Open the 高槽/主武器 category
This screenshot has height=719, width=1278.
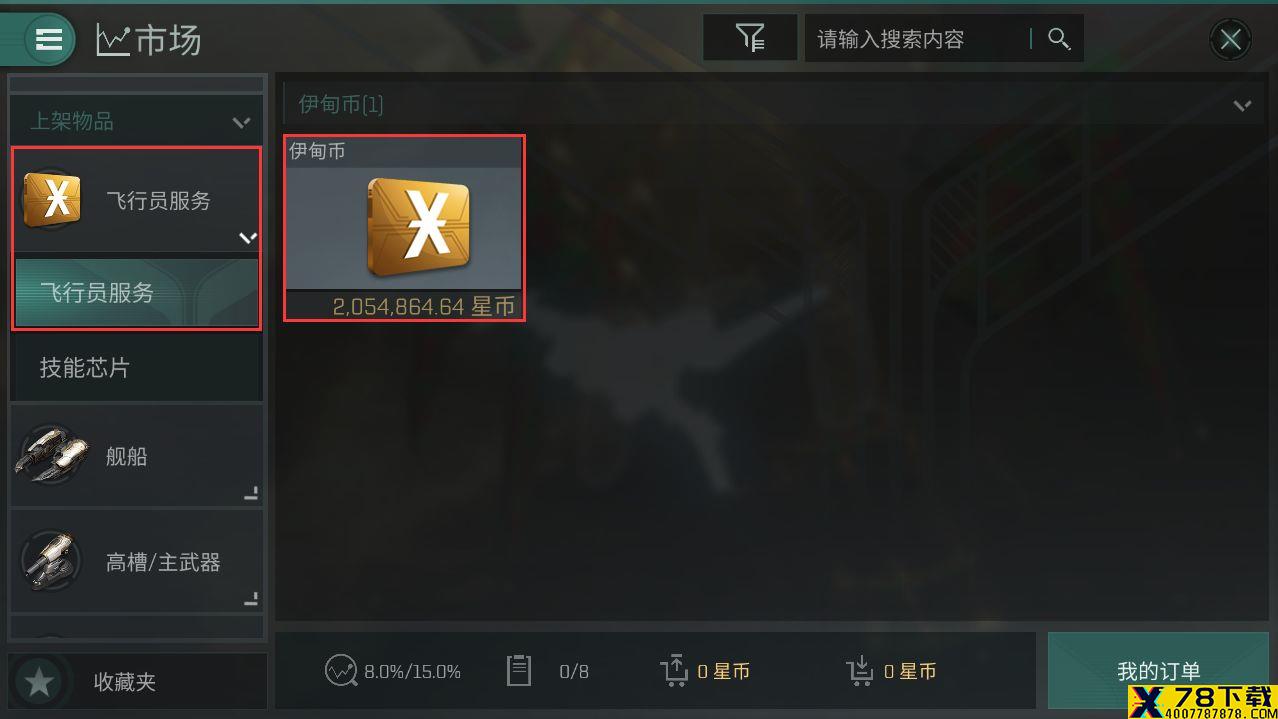point(136,561)
